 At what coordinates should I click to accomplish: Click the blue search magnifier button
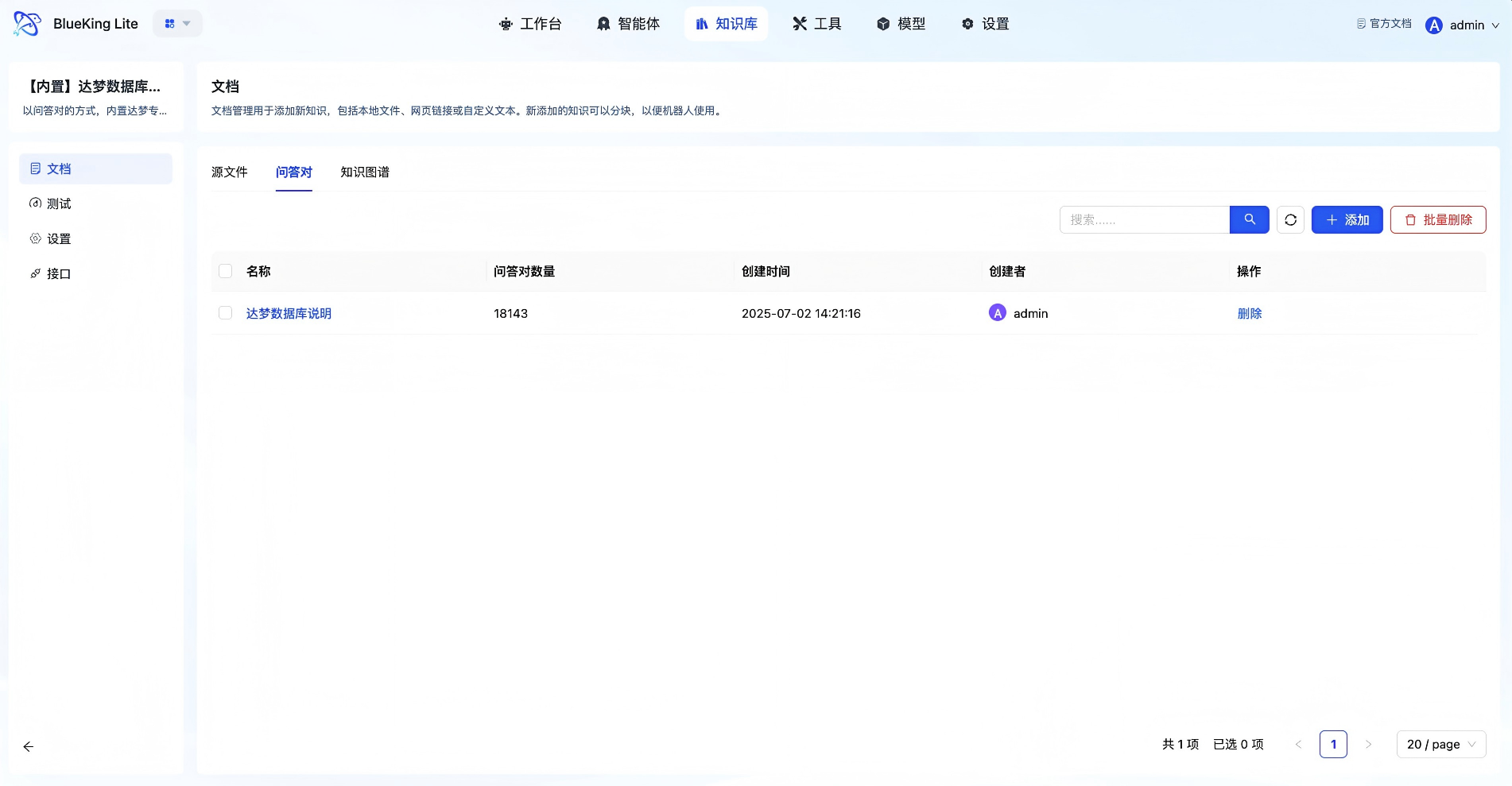pos(1250,219)
